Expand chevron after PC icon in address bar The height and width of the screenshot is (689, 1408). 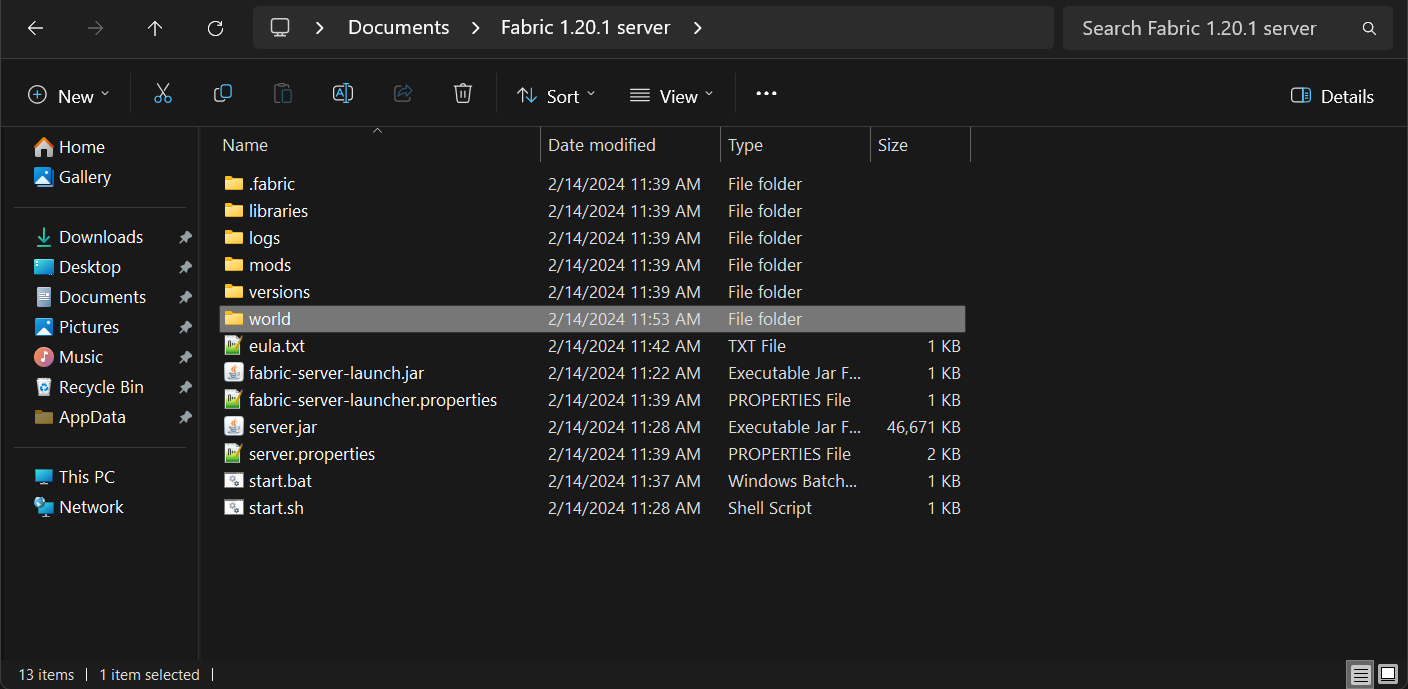319,28
